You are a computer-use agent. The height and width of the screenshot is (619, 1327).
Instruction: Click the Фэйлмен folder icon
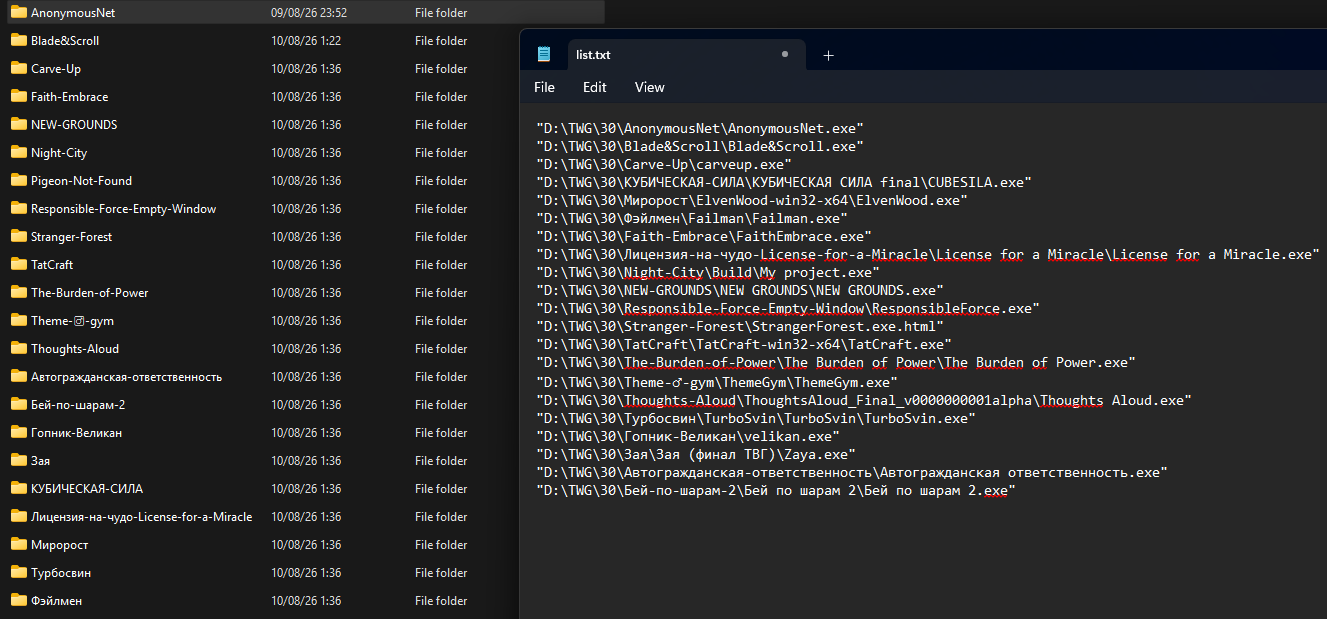click(x=18, y=601)
